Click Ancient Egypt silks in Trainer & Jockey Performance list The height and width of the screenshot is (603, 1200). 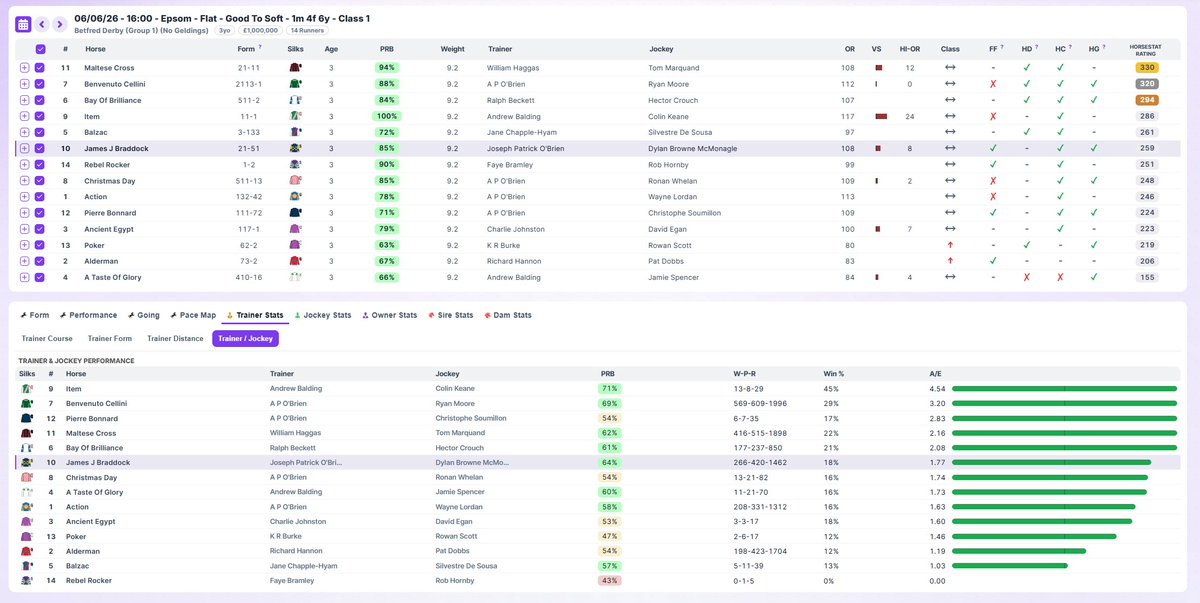tap(27, 521)
